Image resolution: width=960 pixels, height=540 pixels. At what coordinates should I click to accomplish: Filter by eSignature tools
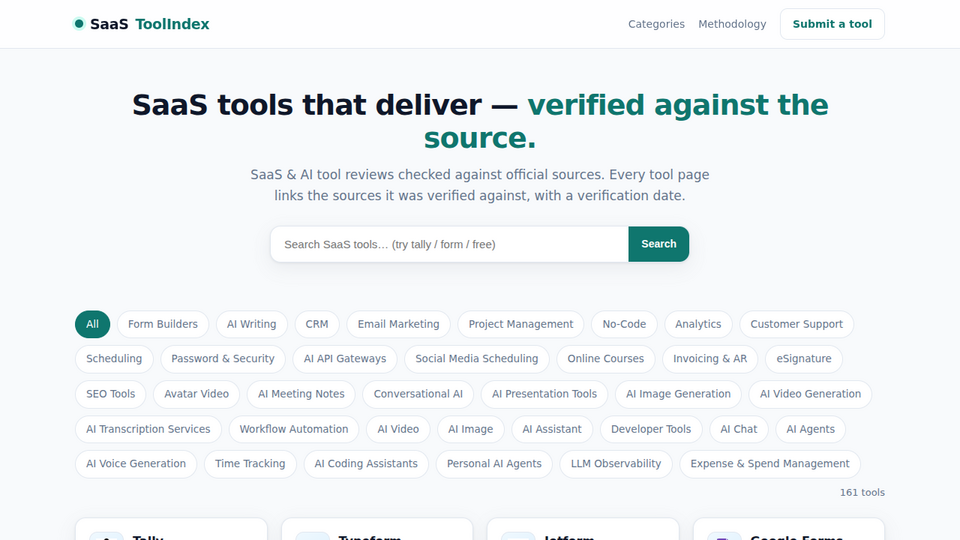click(x=804, y=359)
